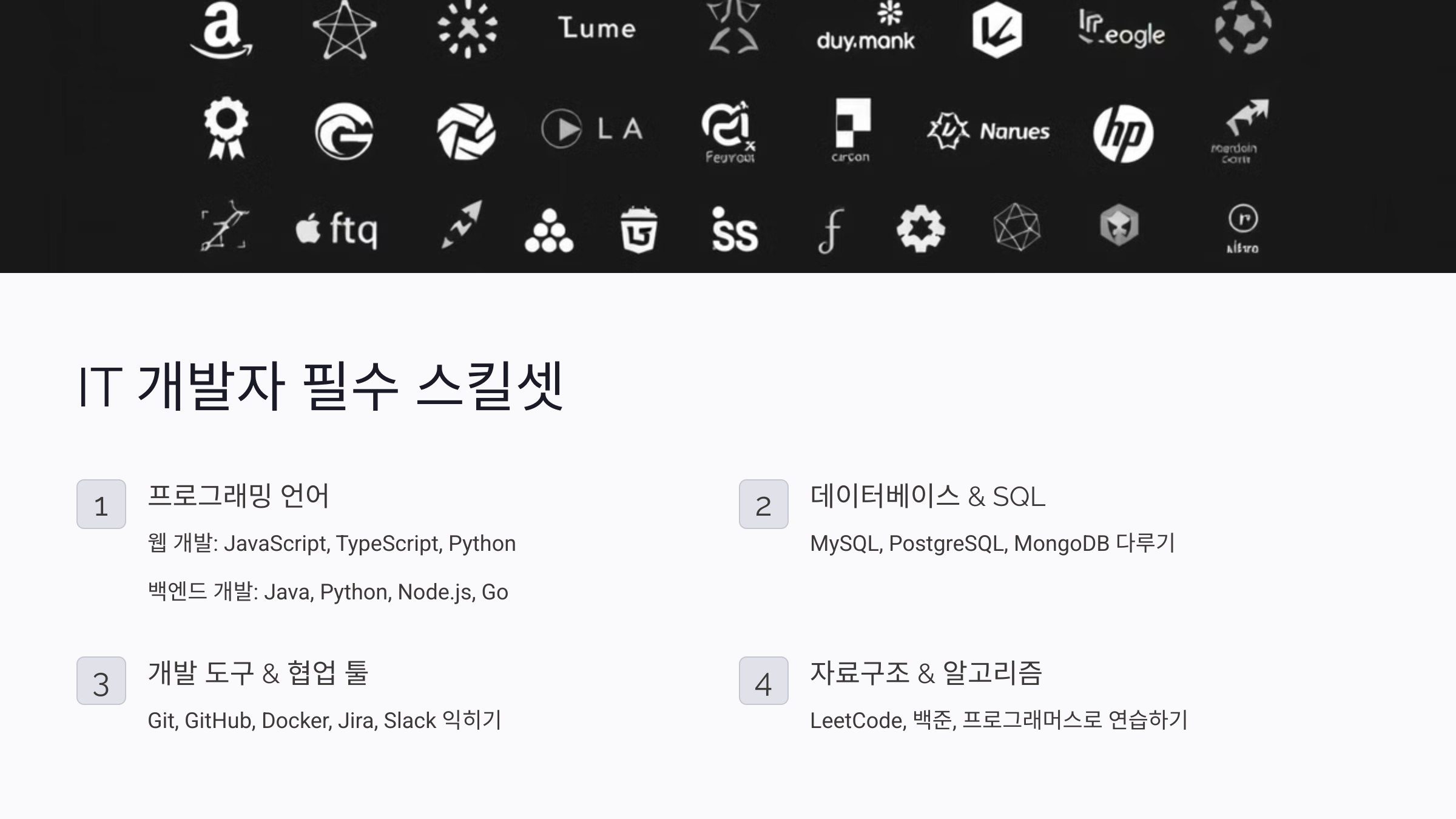Click the pyramid of circles logo
This screenshot has width=1456, height=819.
549,231
